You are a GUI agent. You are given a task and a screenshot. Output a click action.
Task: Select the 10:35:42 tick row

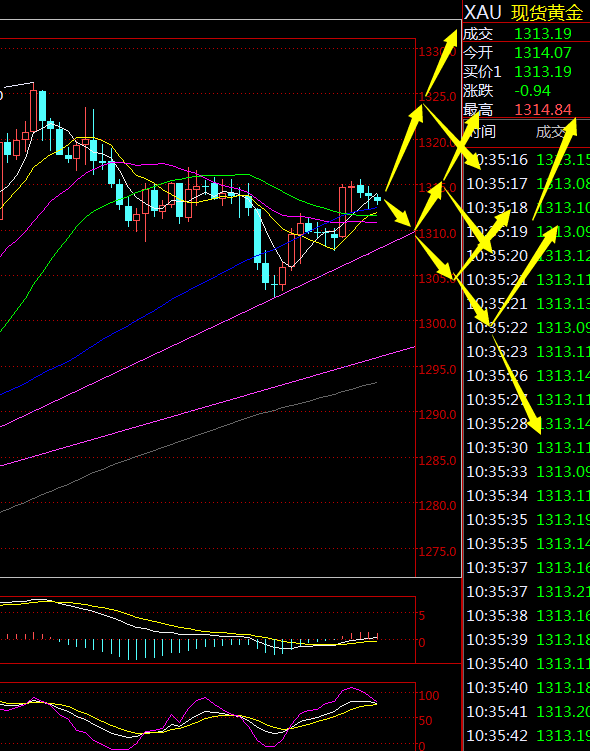pos(528,735)
